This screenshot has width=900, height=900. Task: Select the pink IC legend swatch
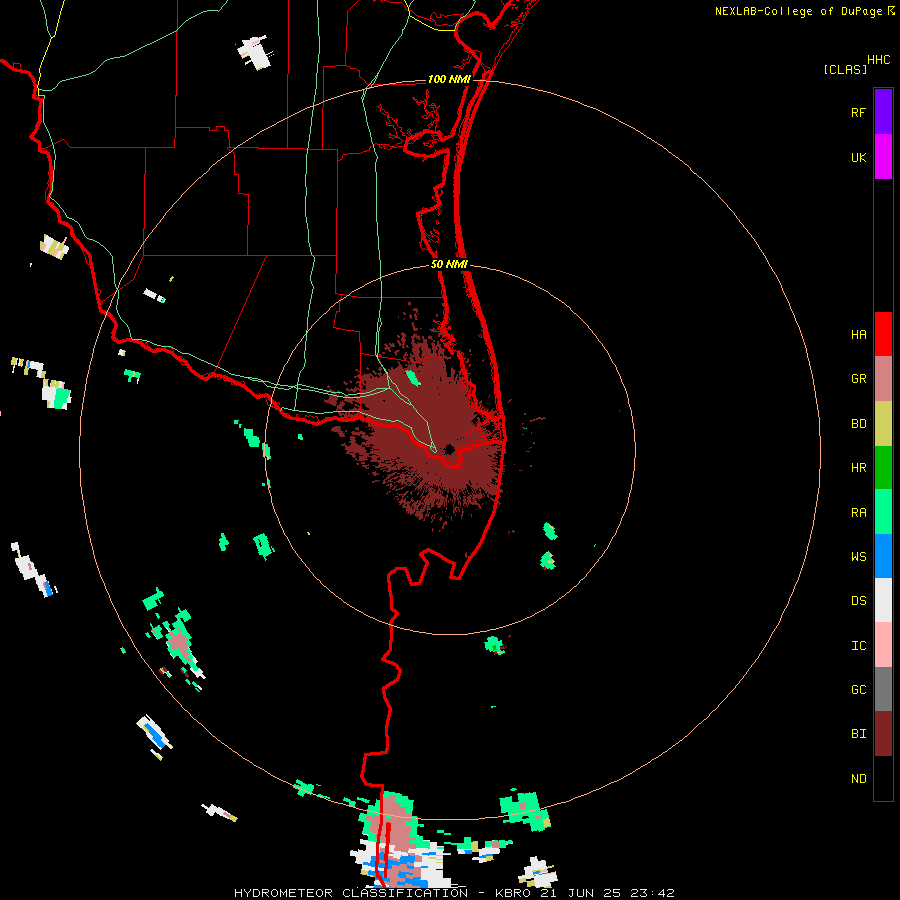[883, 645]
